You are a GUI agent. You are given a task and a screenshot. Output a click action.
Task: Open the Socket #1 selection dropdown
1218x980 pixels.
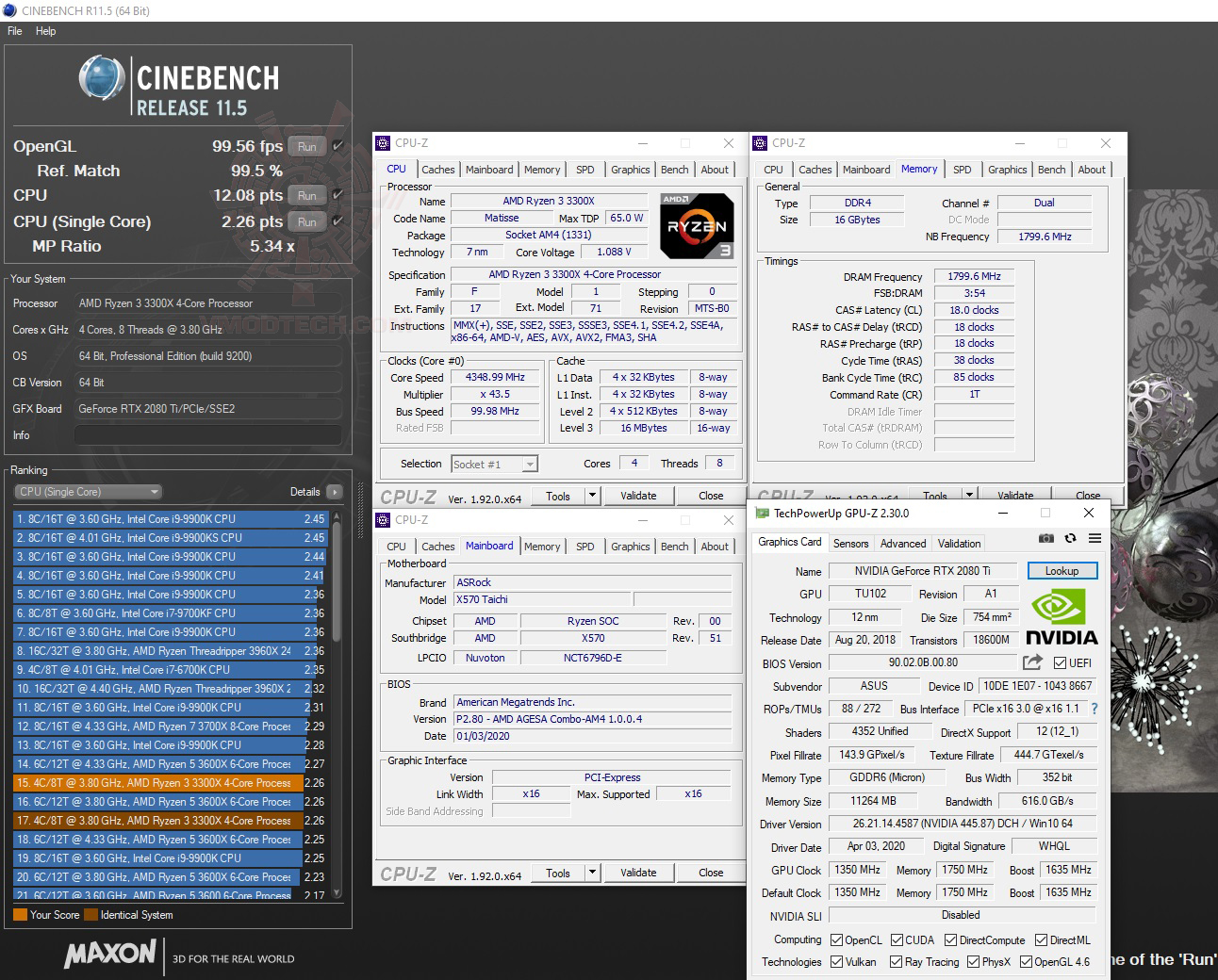pyautogui.click(x=494, y=464)
